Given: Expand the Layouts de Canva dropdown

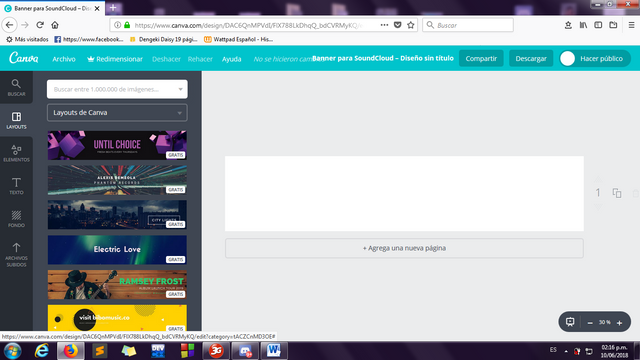Looking at the screenshot, I should pyautogui.click(x=117, y=113).
